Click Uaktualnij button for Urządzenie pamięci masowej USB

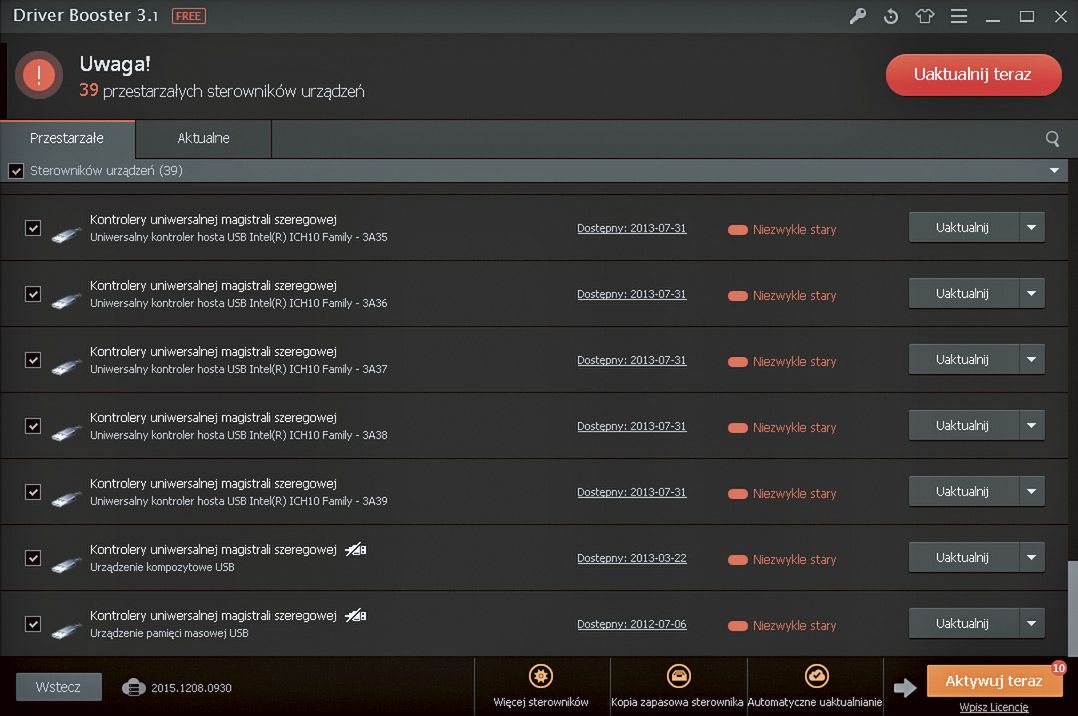(963, 624)
